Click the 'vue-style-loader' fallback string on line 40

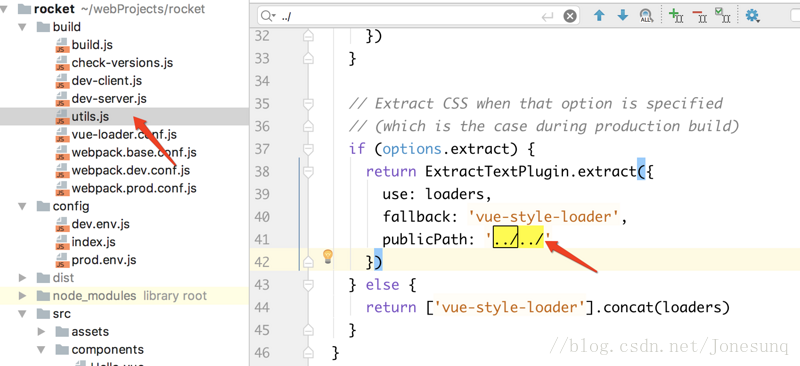(543, 217)
